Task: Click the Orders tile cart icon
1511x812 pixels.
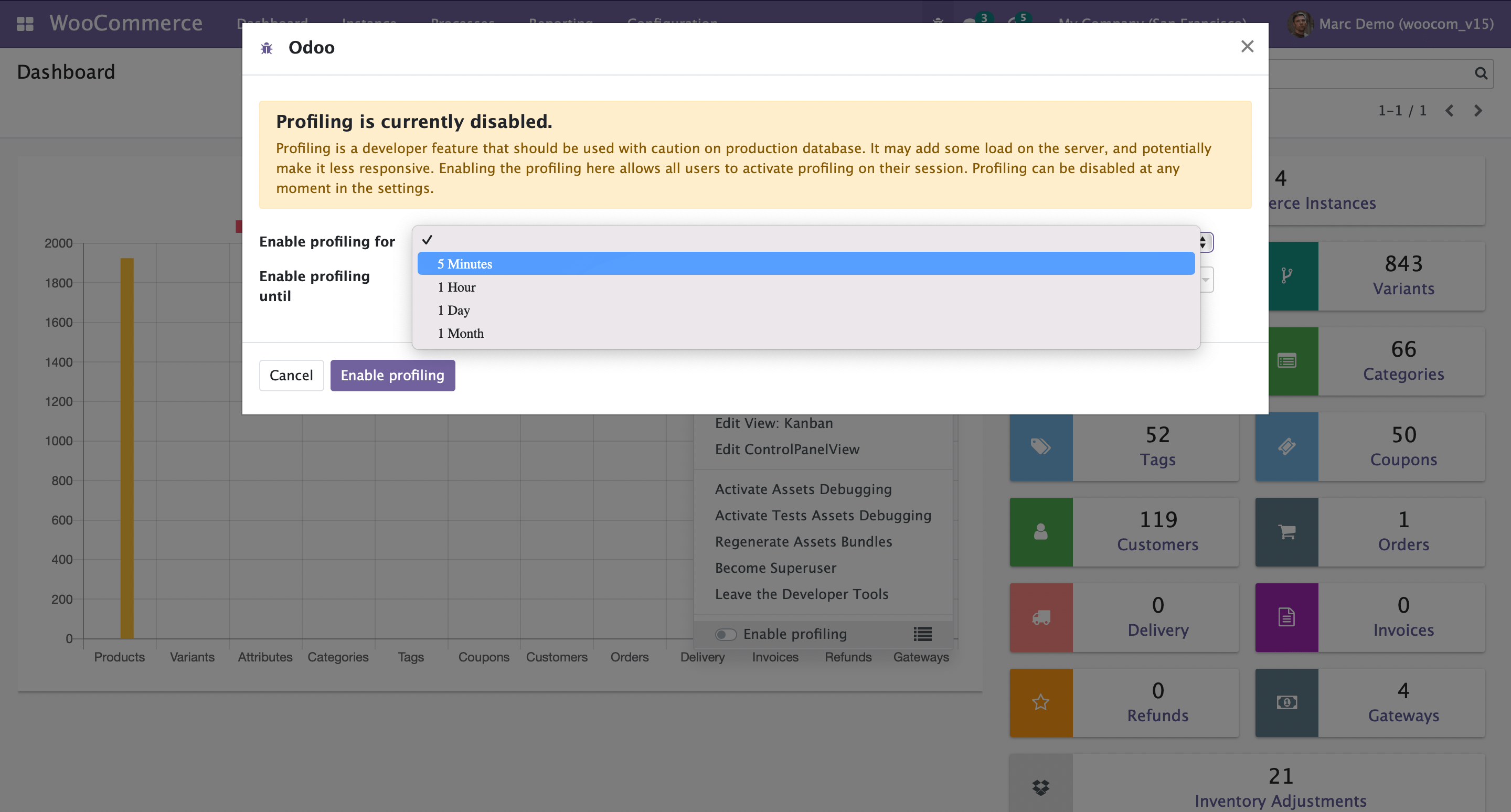Action: pos(1286,532)
